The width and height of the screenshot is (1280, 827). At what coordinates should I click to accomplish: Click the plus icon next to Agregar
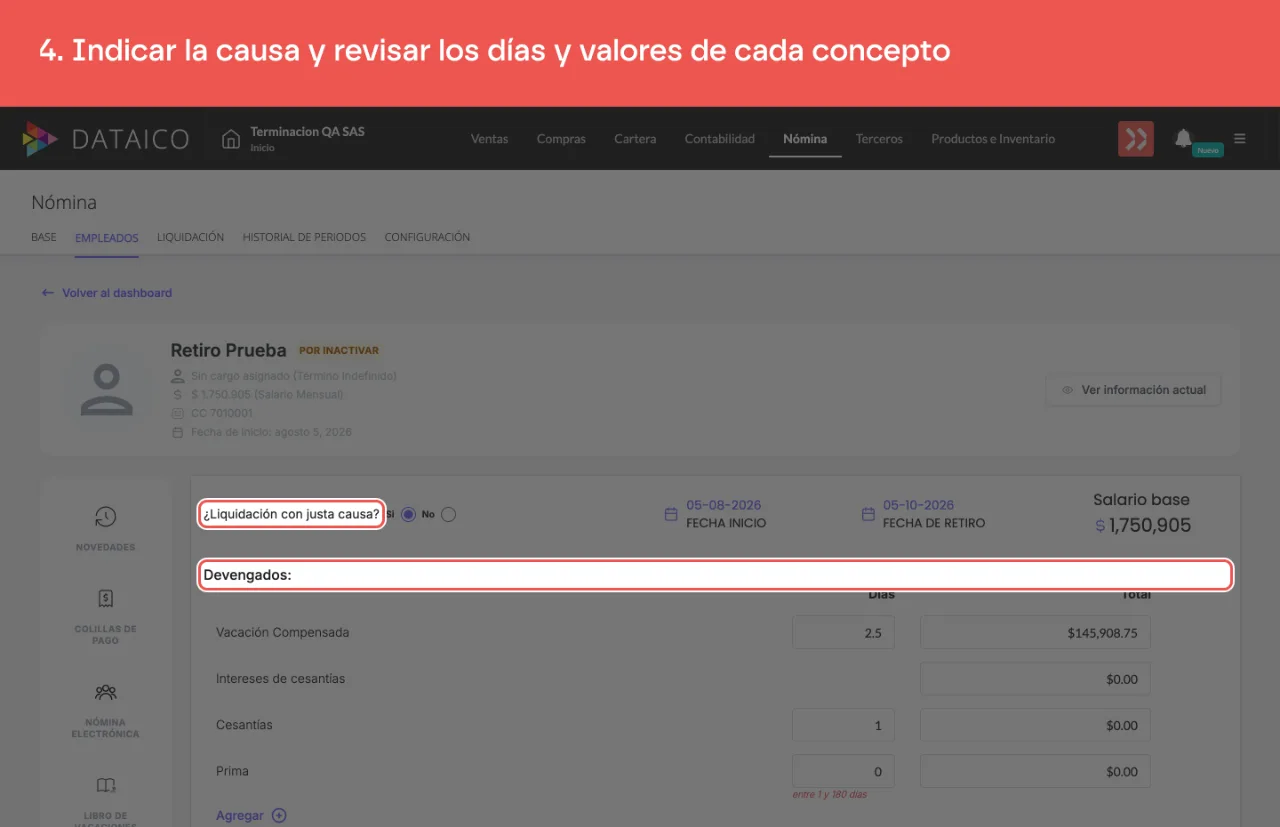(x=279, y=815)
